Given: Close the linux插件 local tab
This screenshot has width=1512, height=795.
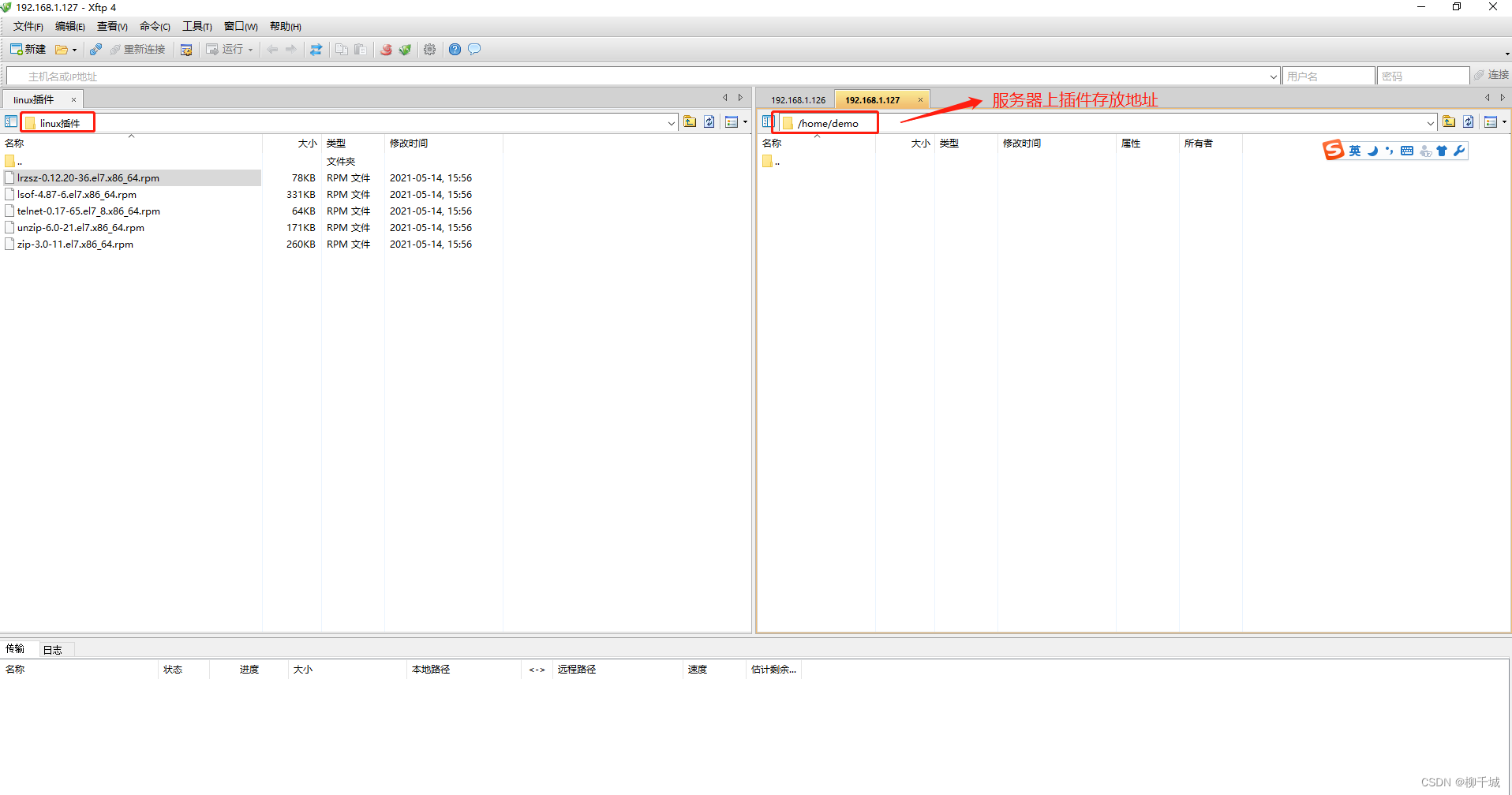Looking at the screenshot, I should 74,100.
